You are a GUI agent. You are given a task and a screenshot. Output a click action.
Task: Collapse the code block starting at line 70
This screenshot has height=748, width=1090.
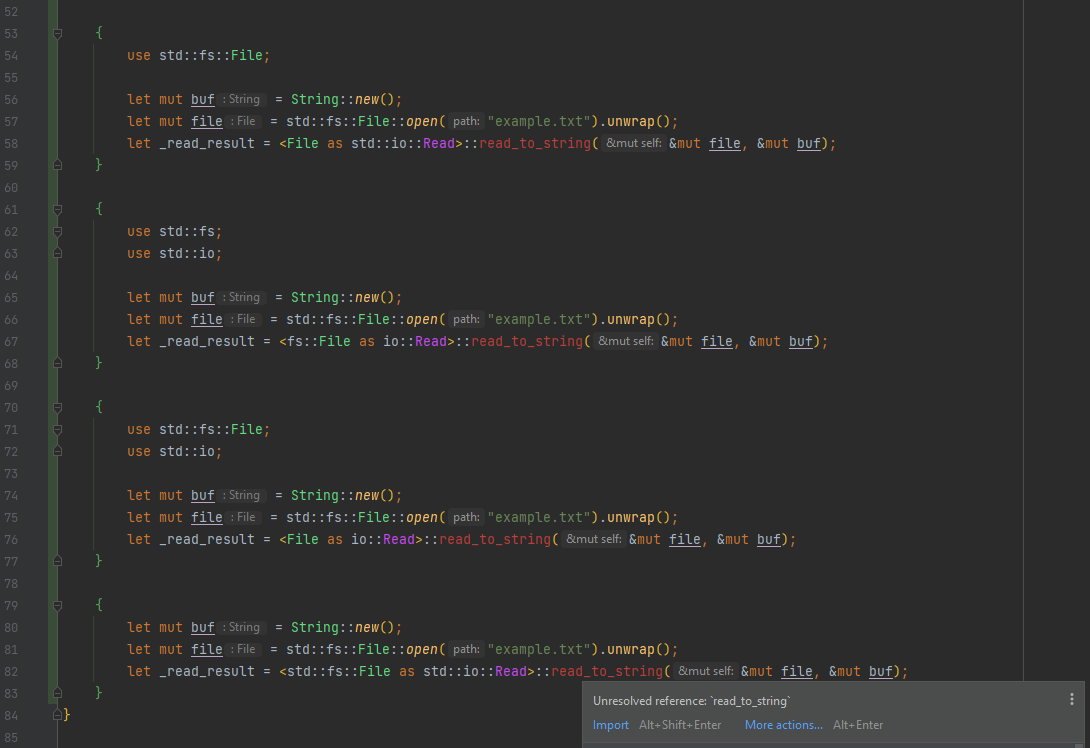[x=57, y=407]
